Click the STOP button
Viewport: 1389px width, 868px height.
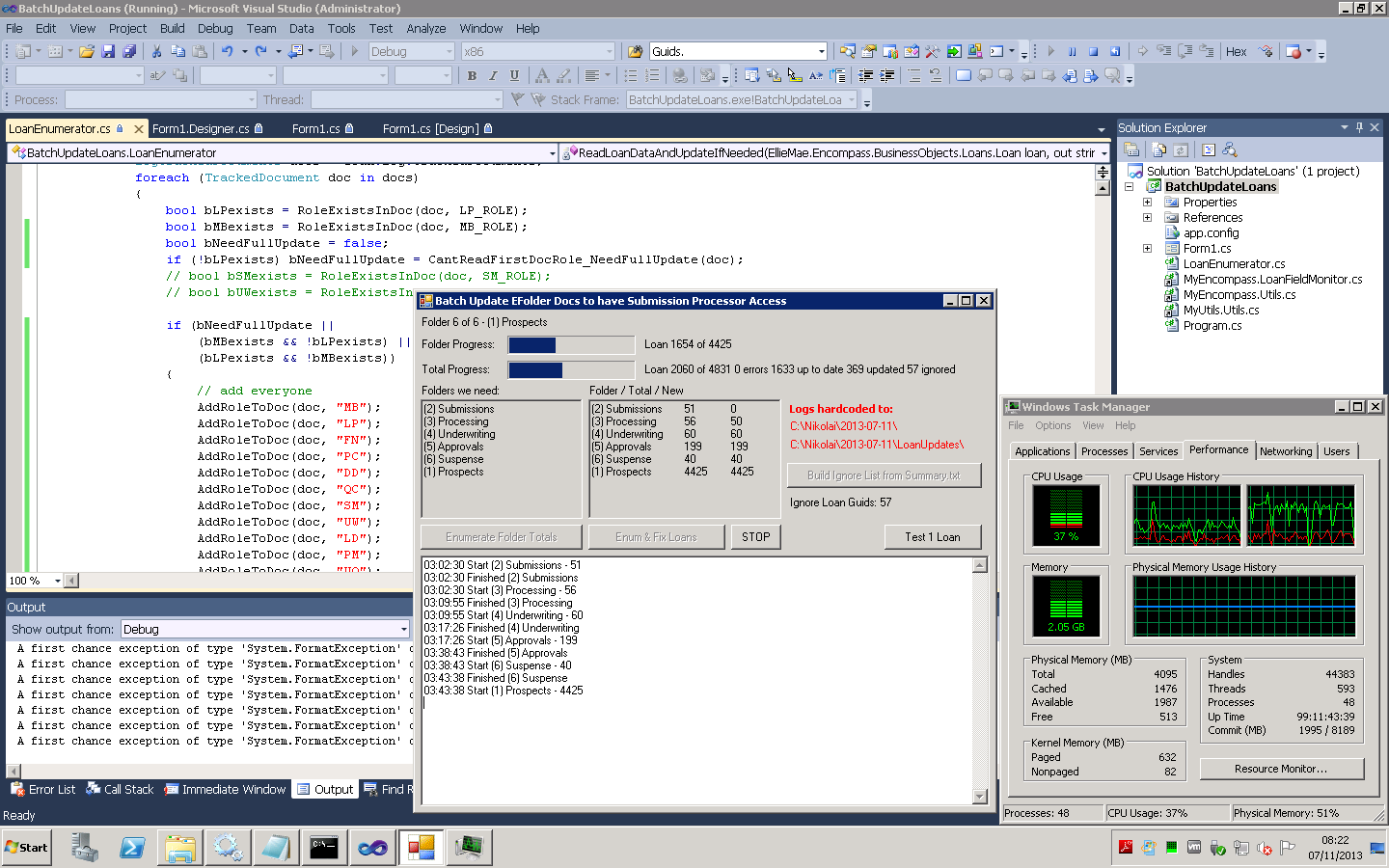point(756,537)
